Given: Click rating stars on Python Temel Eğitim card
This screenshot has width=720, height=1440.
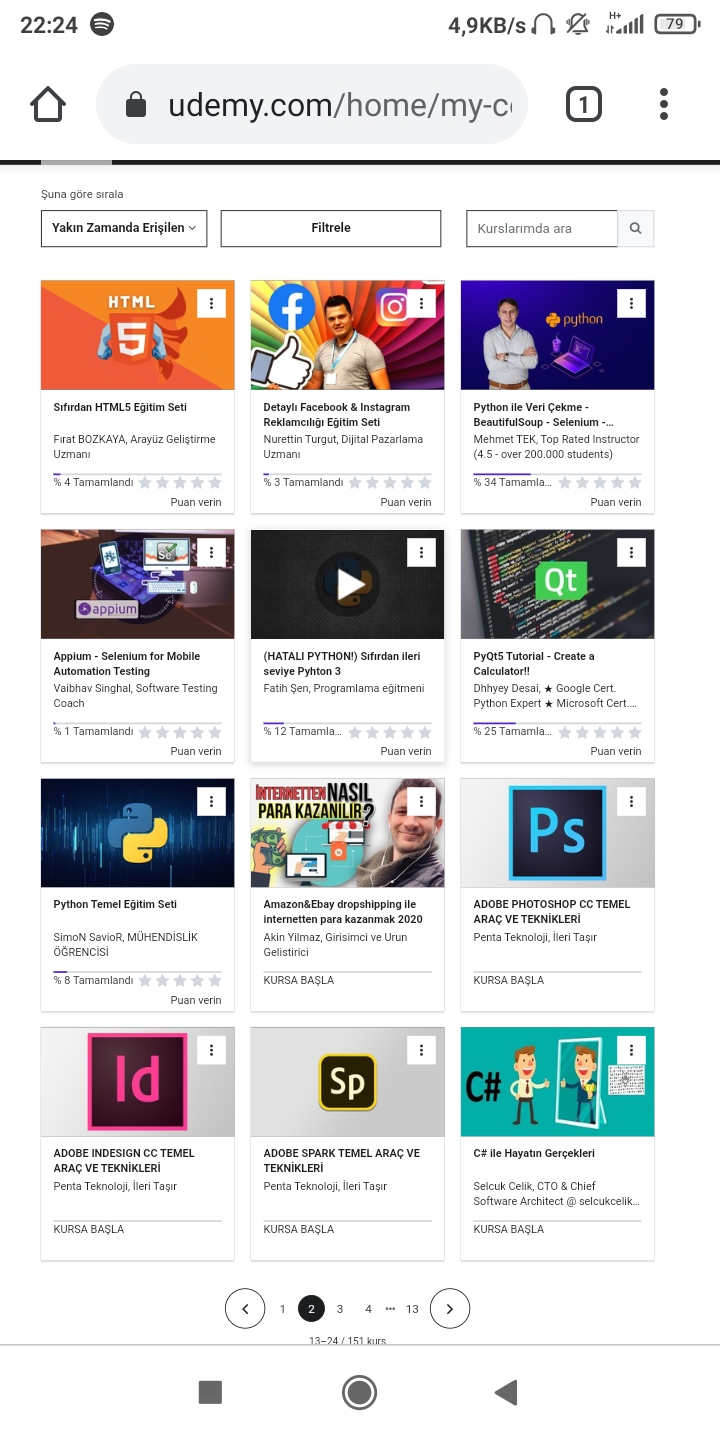Looking at the screenshot, I should [x=180, y=981].
